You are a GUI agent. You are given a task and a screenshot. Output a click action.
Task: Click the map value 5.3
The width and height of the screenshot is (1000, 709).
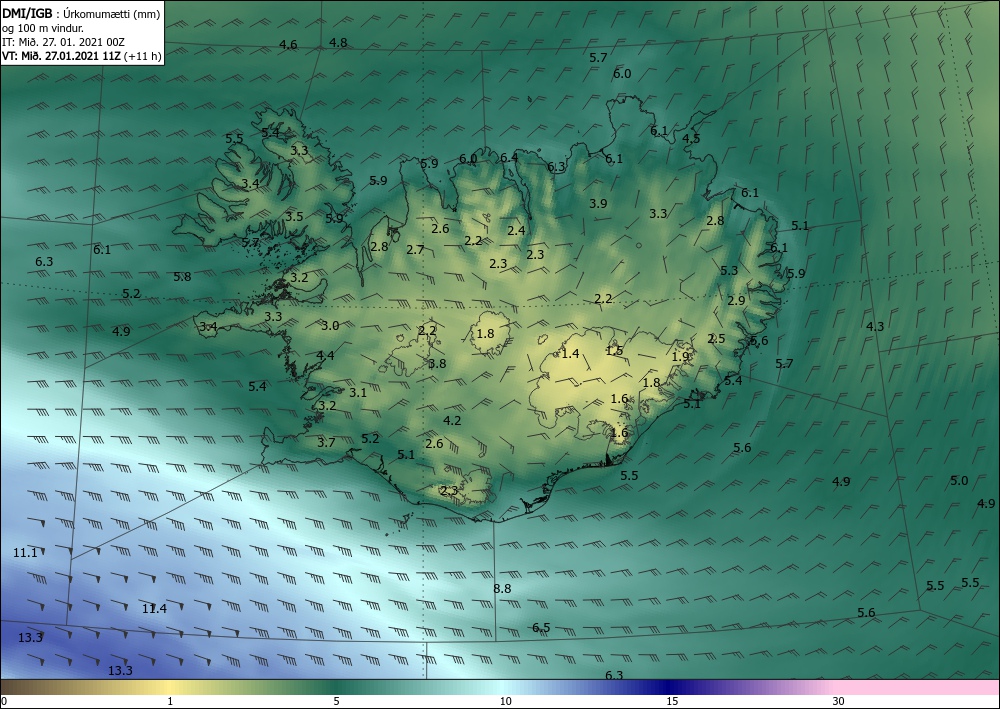click(x=729, y=270)
